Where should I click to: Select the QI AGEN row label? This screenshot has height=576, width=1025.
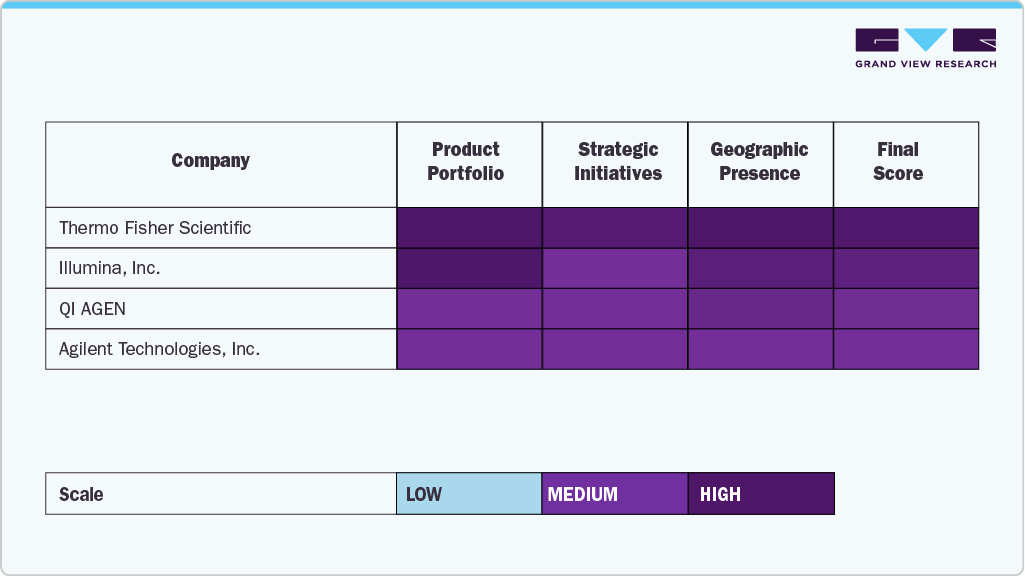(x=92, y=309)
